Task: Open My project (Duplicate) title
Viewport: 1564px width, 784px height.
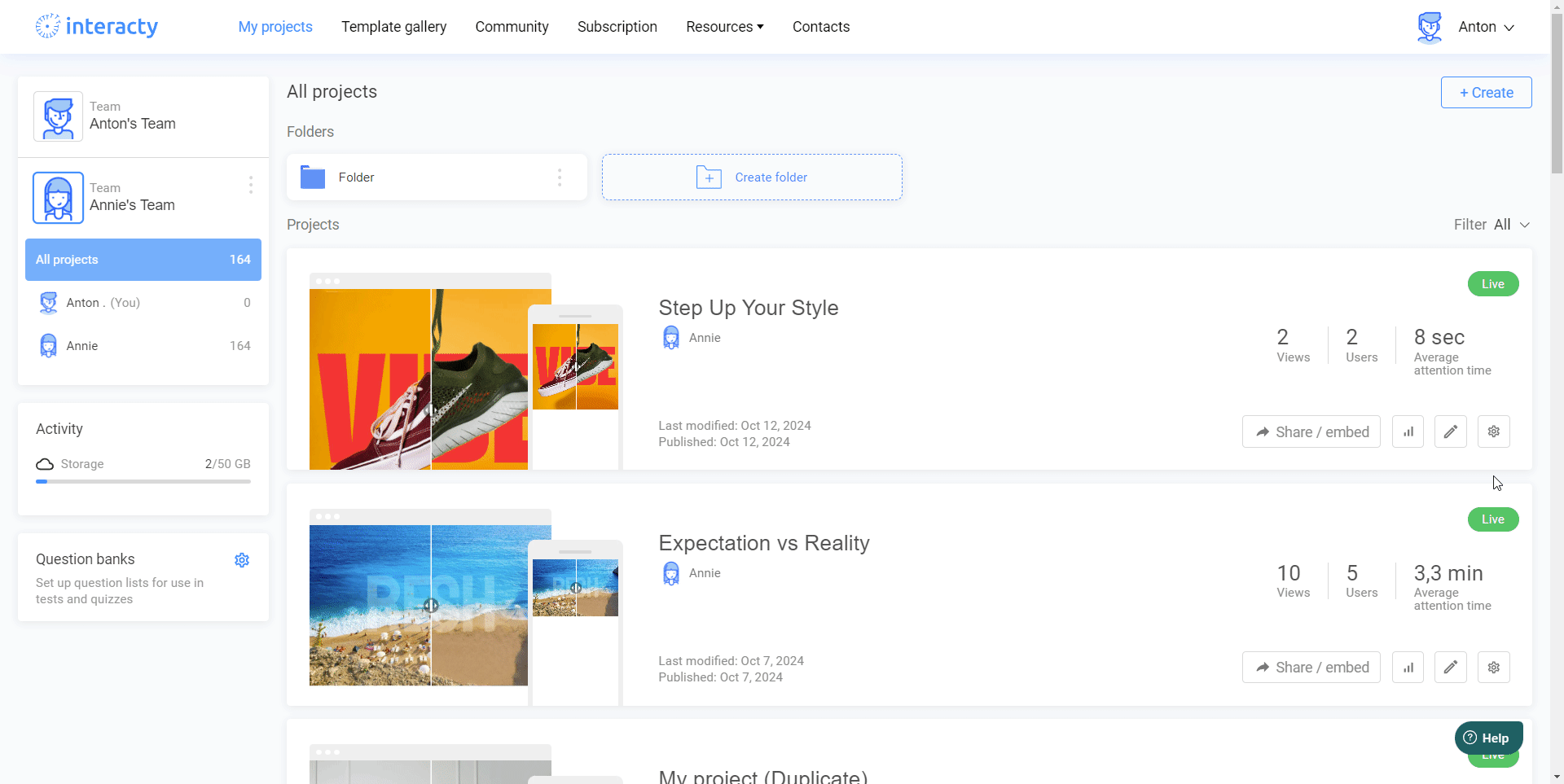Action: click(x=763, y=777)
